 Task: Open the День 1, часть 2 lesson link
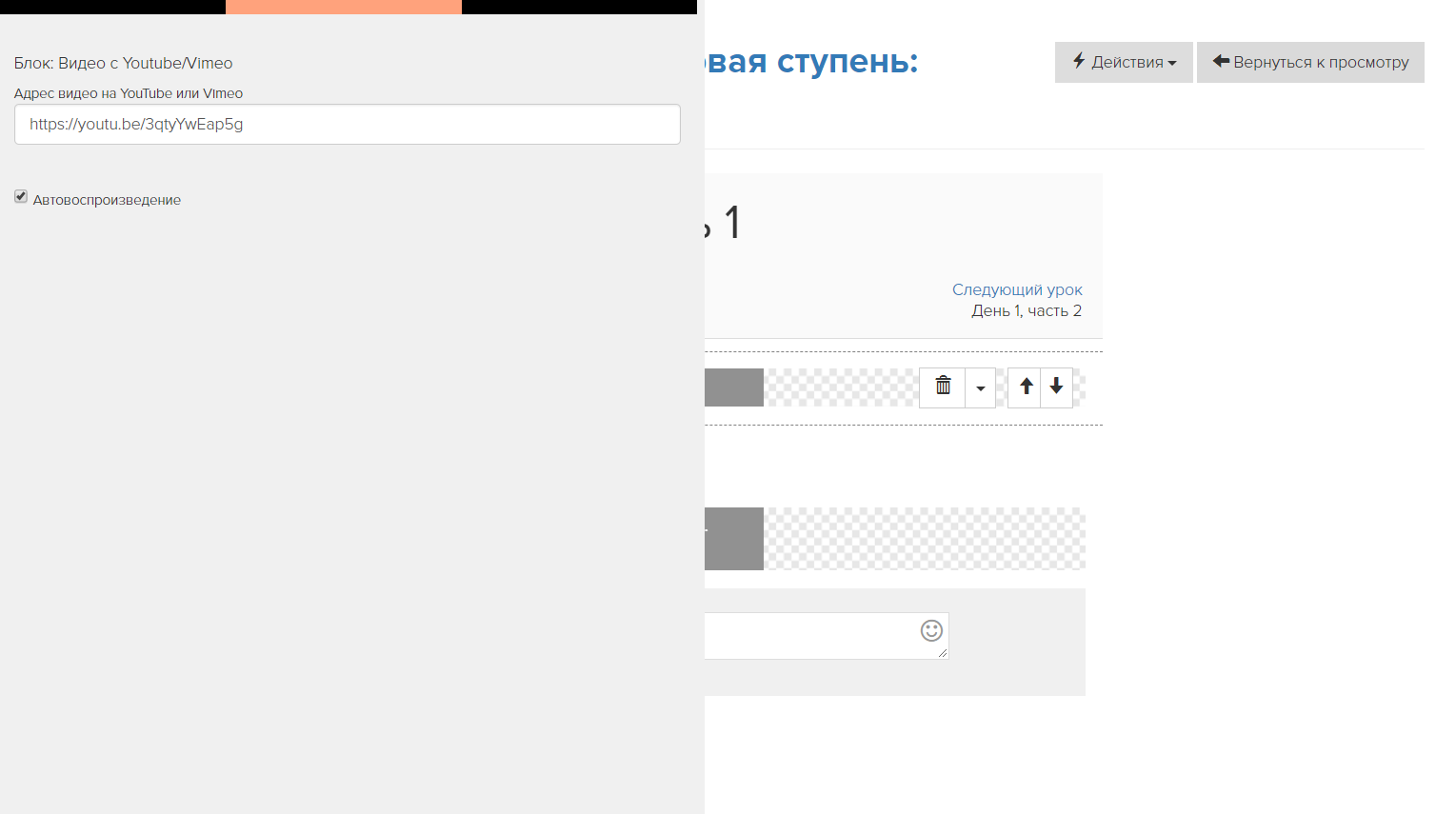coord(1026,311)
